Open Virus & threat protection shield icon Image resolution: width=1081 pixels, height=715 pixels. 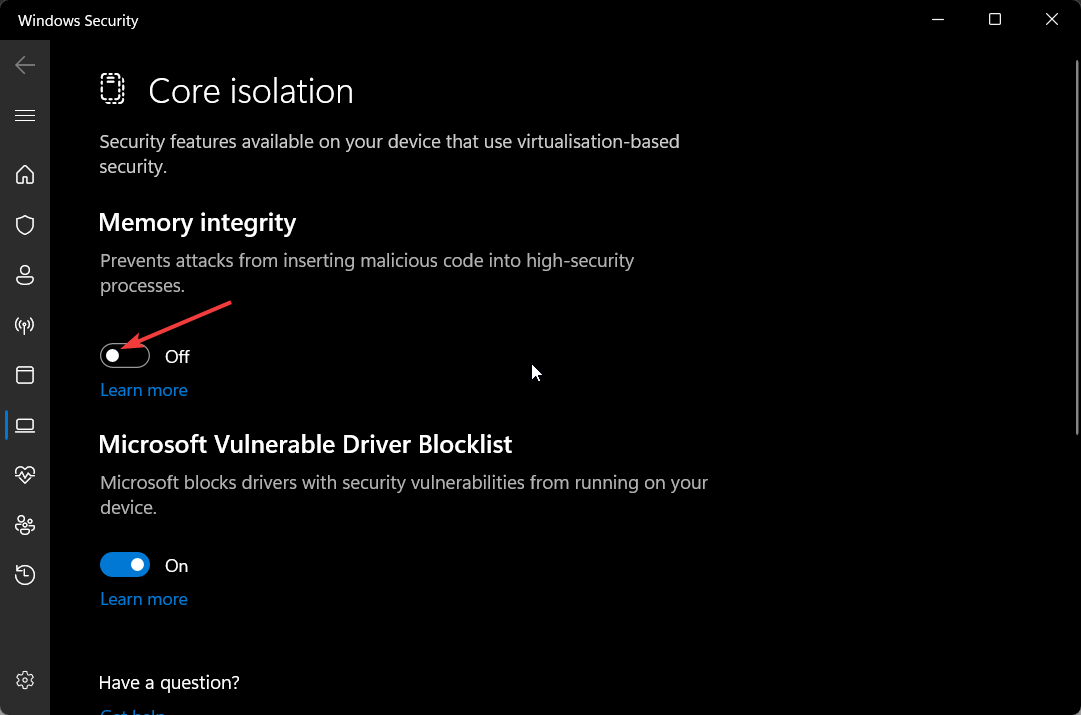coord(25,225)
